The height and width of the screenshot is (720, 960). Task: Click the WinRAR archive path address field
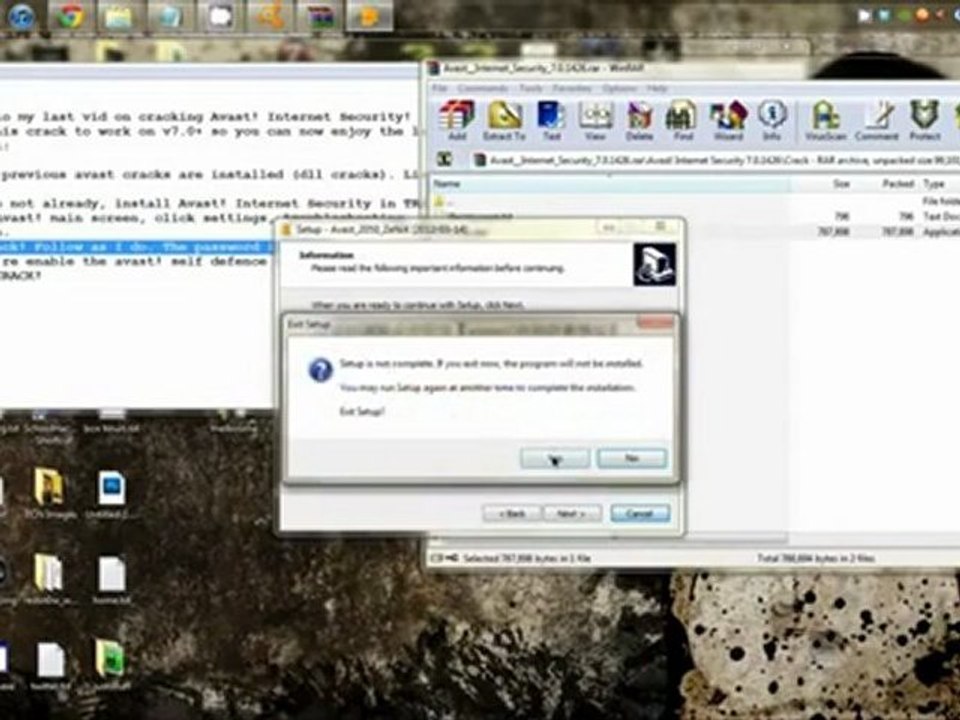pos(715,160)
